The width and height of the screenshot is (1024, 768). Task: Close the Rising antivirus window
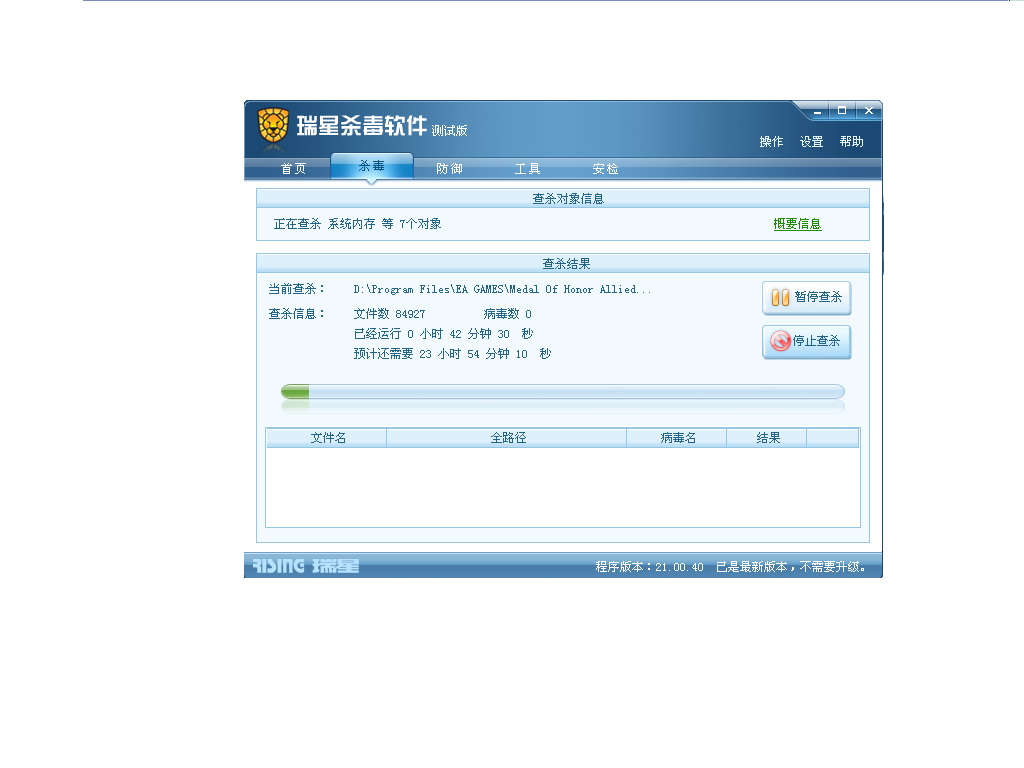(x=869, y=111)
